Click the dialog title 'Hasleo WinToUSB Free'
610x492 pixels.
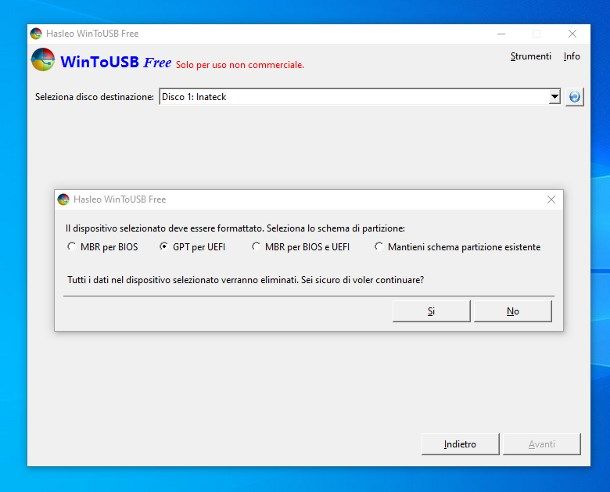tap(119, 200)
